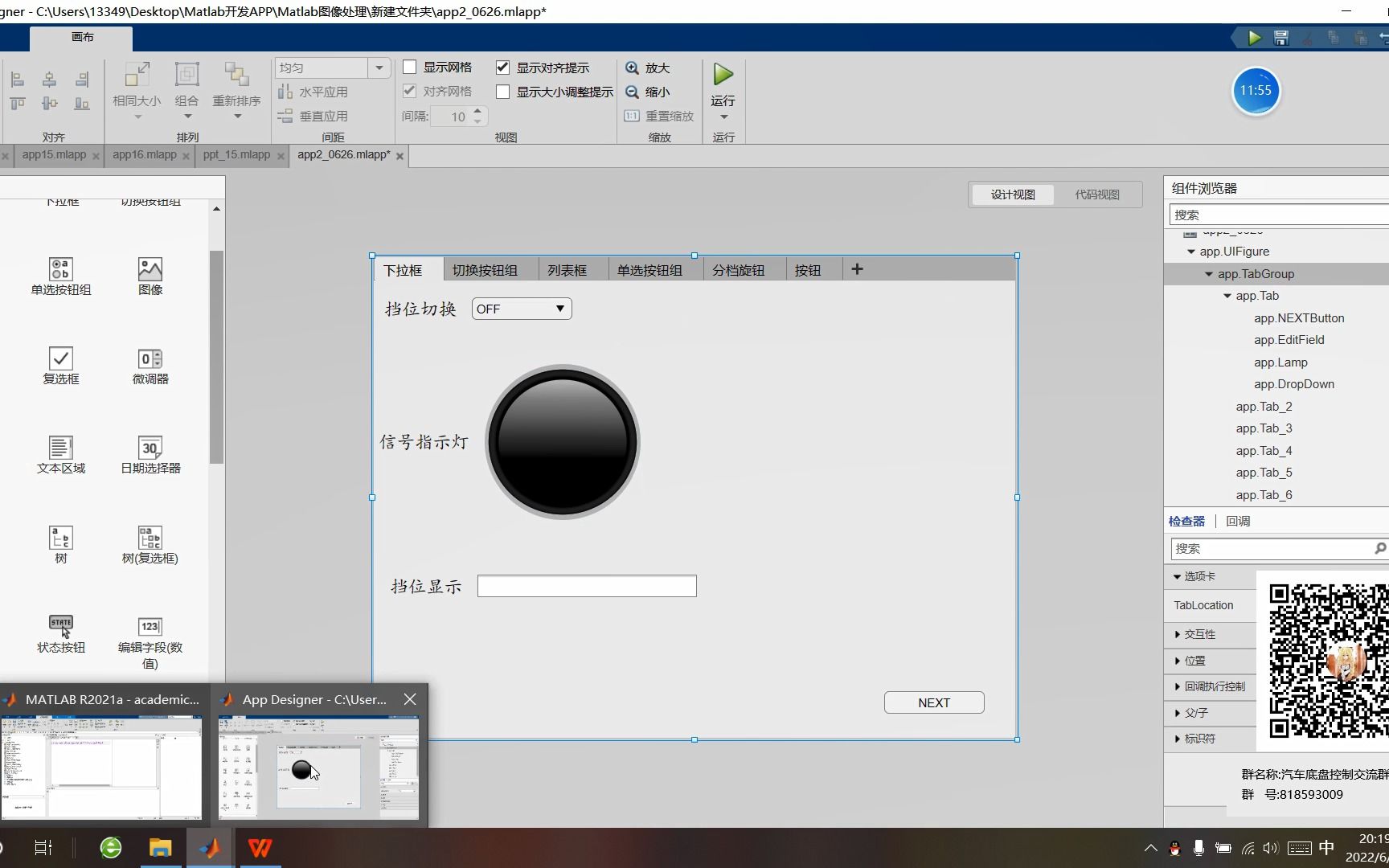Switch inspector to the 回调 tab
Image resolution: width=1389 pixels, height=868 pixels.
1238,521
